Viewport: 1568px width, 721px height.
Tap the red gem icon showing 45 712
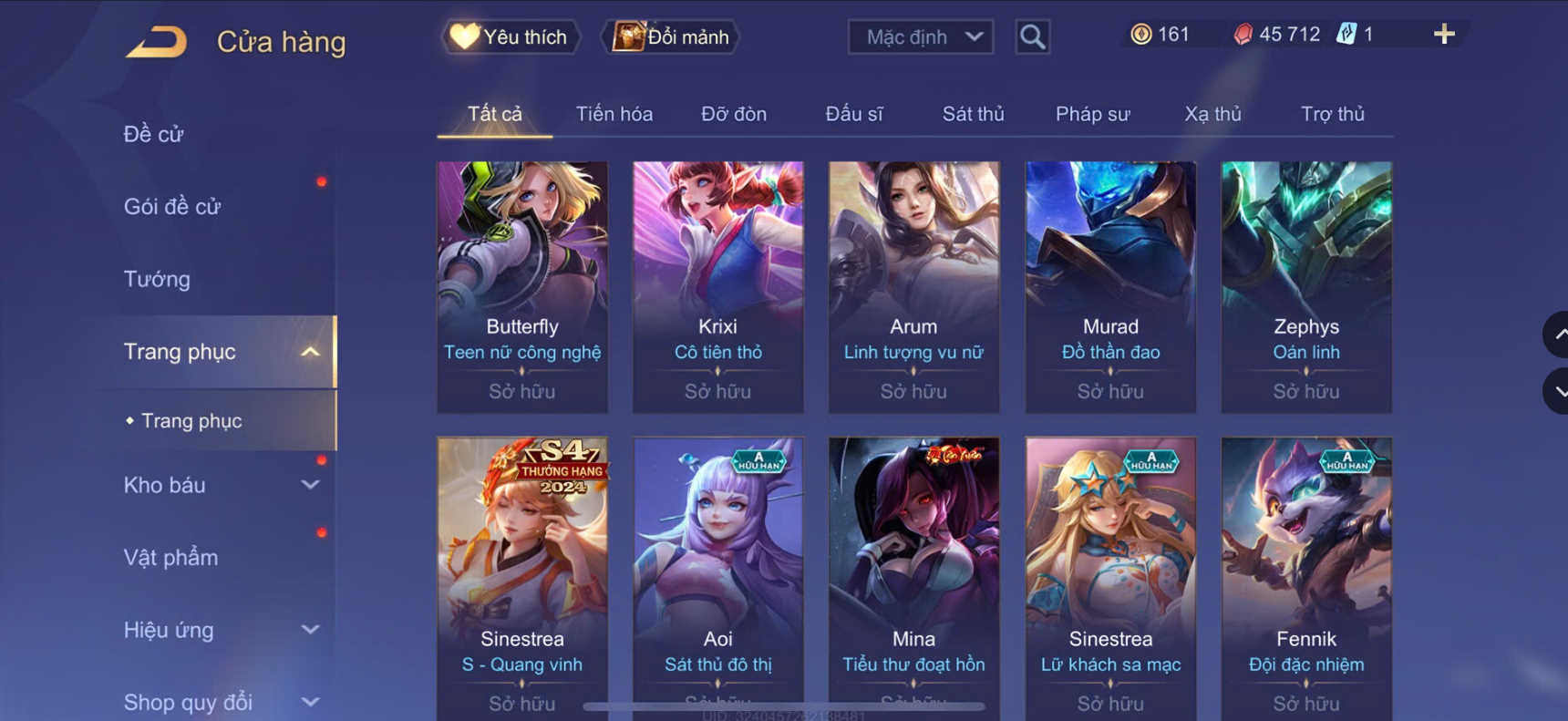click(x=1243, y=35)
